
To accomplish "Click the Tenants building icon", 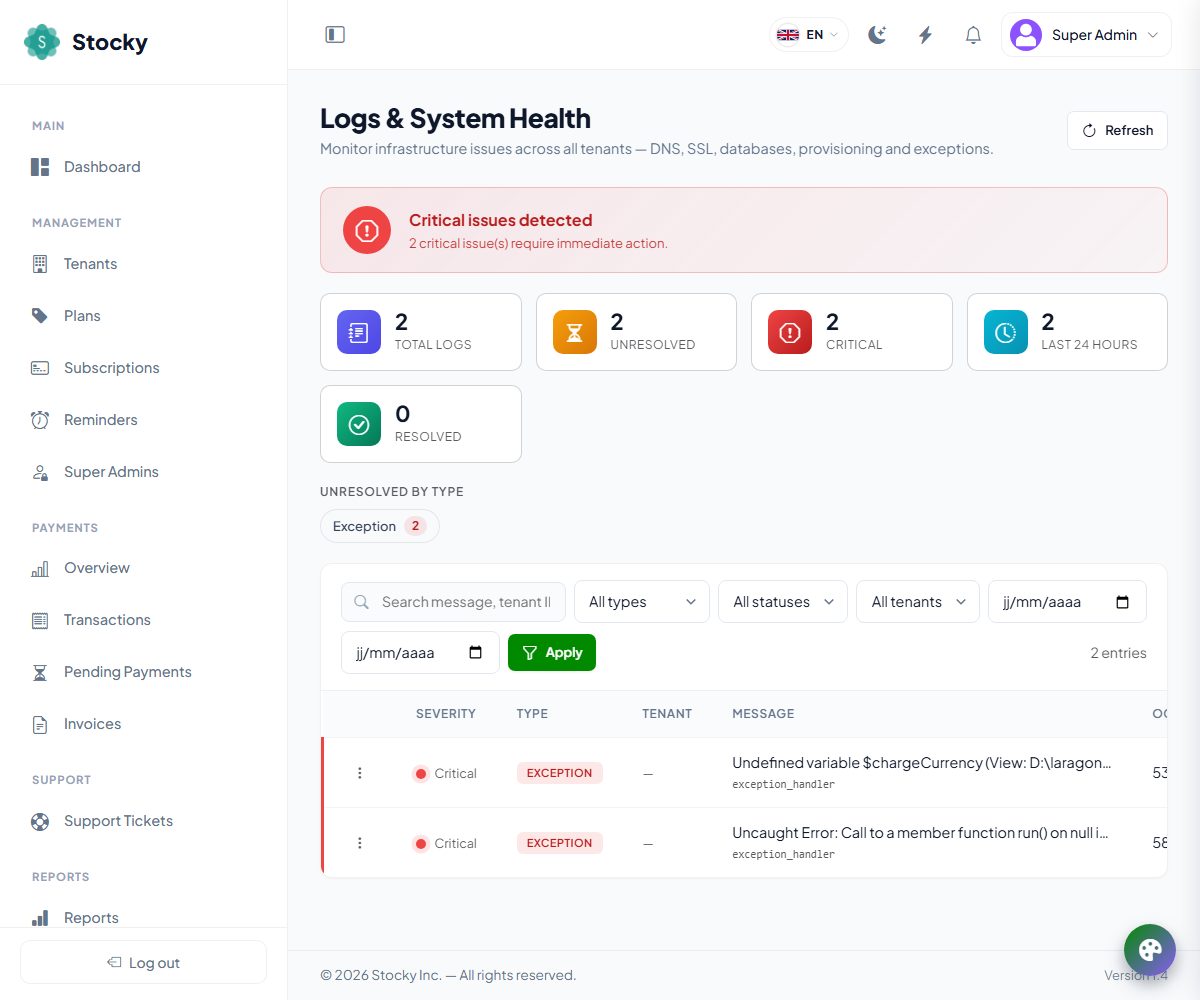I will click(x=40, y=264).
